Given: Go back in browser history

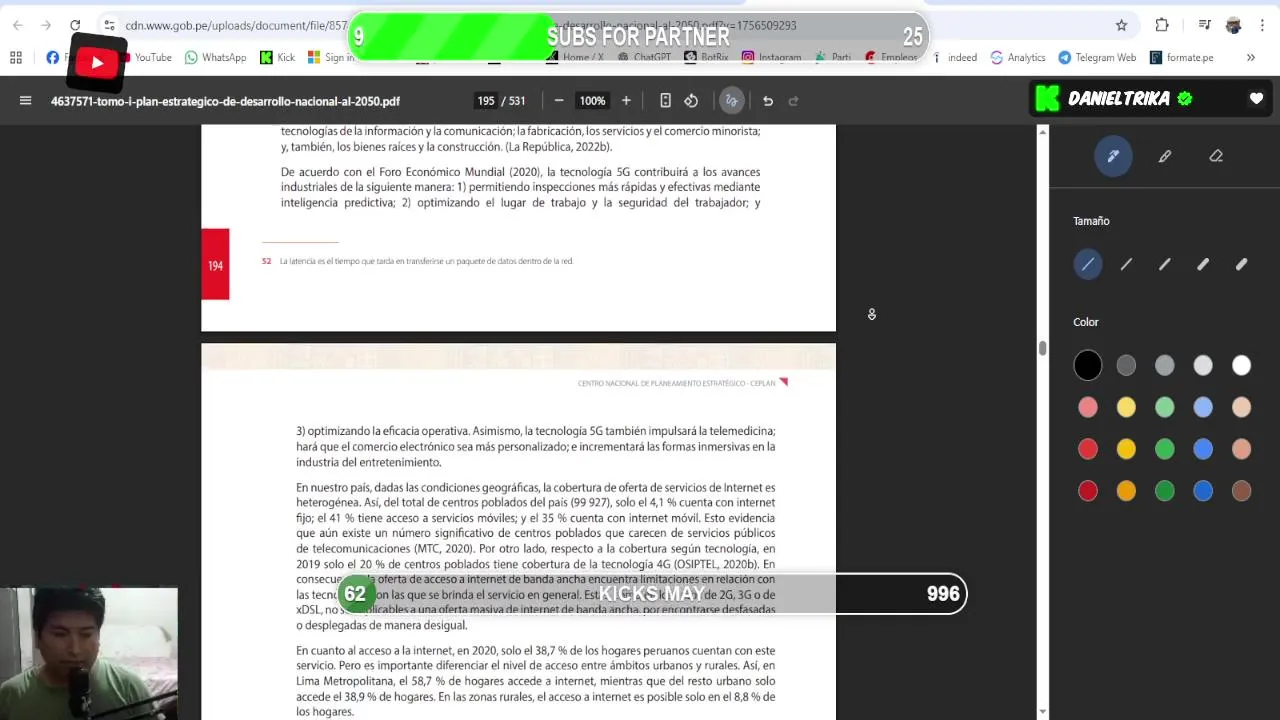Looking at the screenshot, I should click(x=18, y=25).
